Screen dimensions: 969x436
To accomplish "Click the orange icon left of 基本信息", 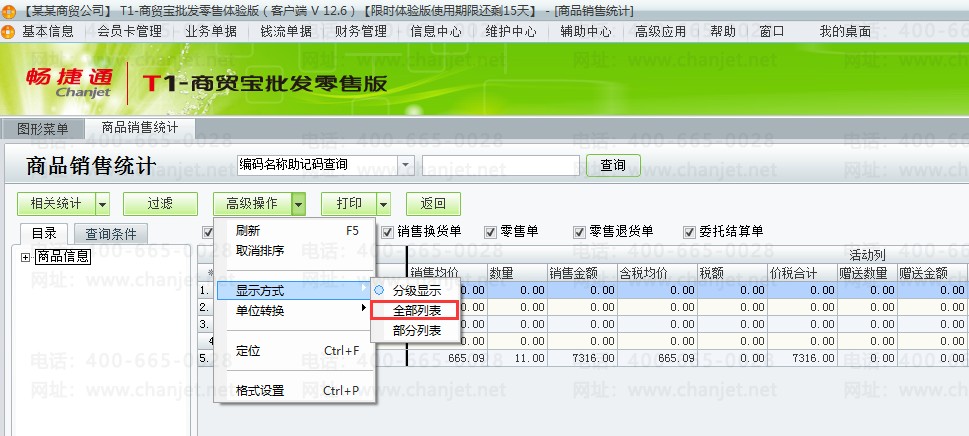I will (x=7, y=32).
